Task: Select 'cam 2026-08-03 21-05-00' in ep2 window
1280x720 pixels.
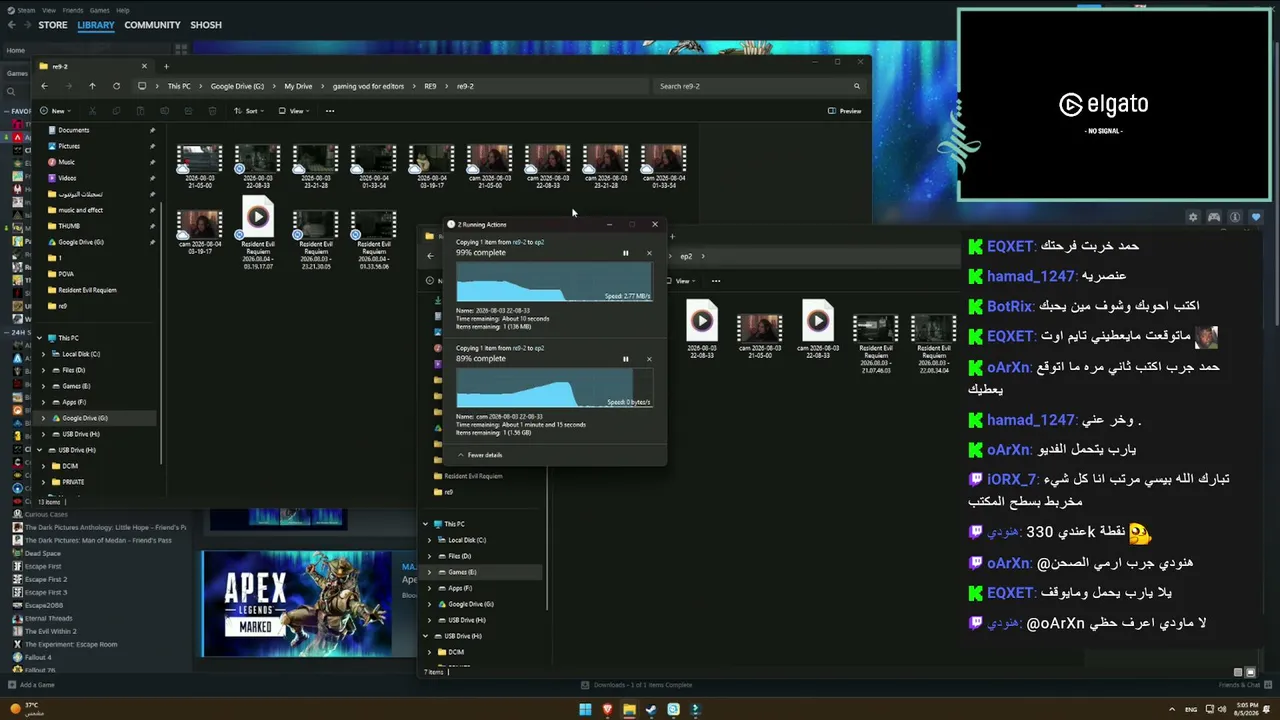Action: [759, 334]
